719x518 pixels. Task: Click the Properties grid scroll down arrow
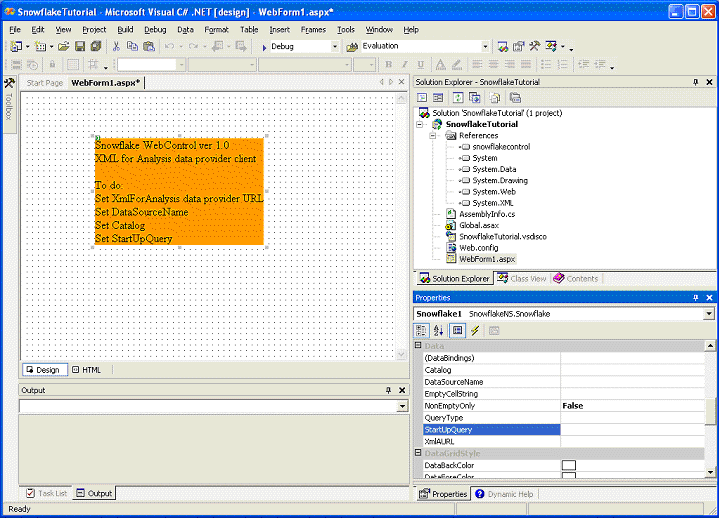tap(710, 472)
